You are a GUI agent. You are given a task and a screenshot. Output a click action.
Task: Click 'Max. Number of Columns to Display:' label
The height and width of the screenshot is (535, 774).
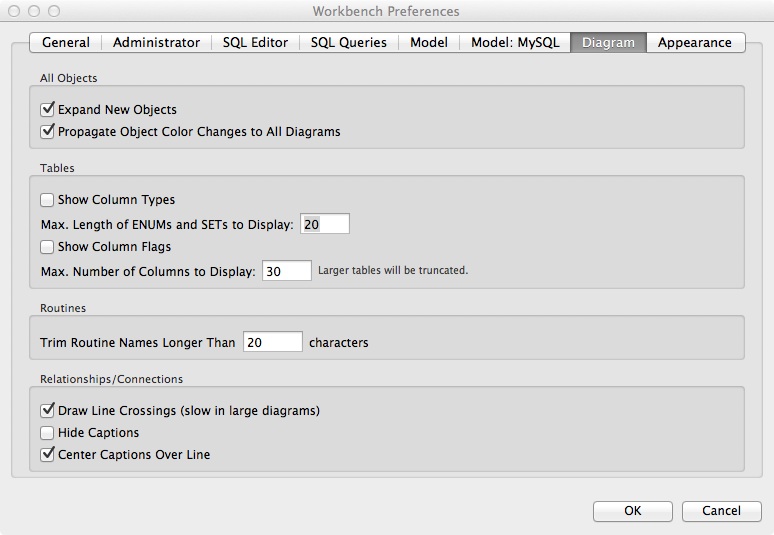[148, 272]
